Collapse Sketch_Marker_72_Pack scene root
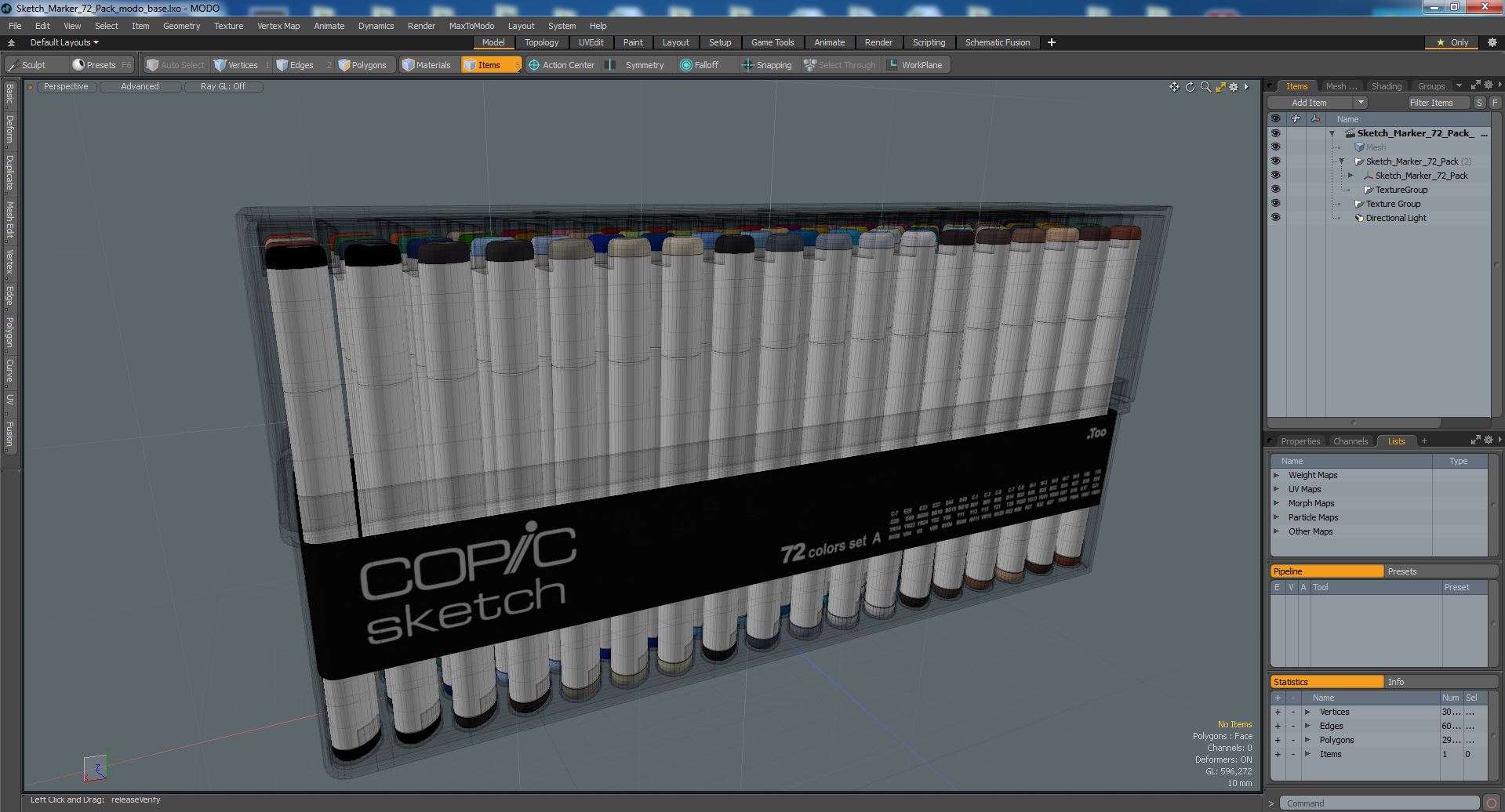The width and height of the screenshot is (1505, 812). click(x=1332, y=133)
